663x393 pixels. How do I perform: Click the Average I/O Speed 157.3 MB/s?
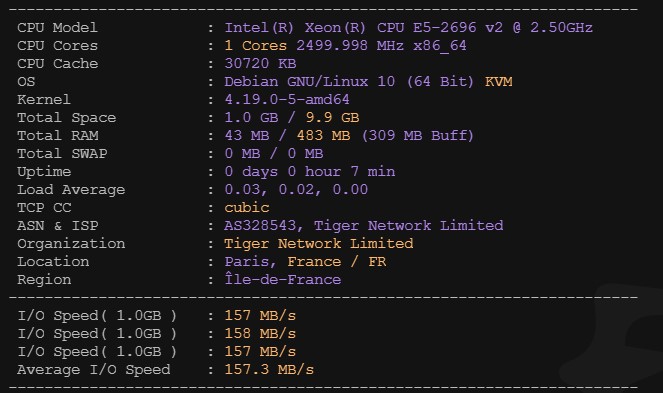(269, 369)
